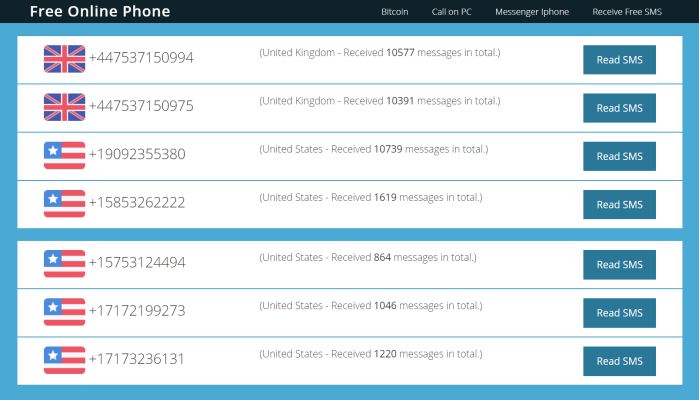The image size is (699, 400).
Task: Click the US flag beside +15853262222
Action: pos(64,203)
